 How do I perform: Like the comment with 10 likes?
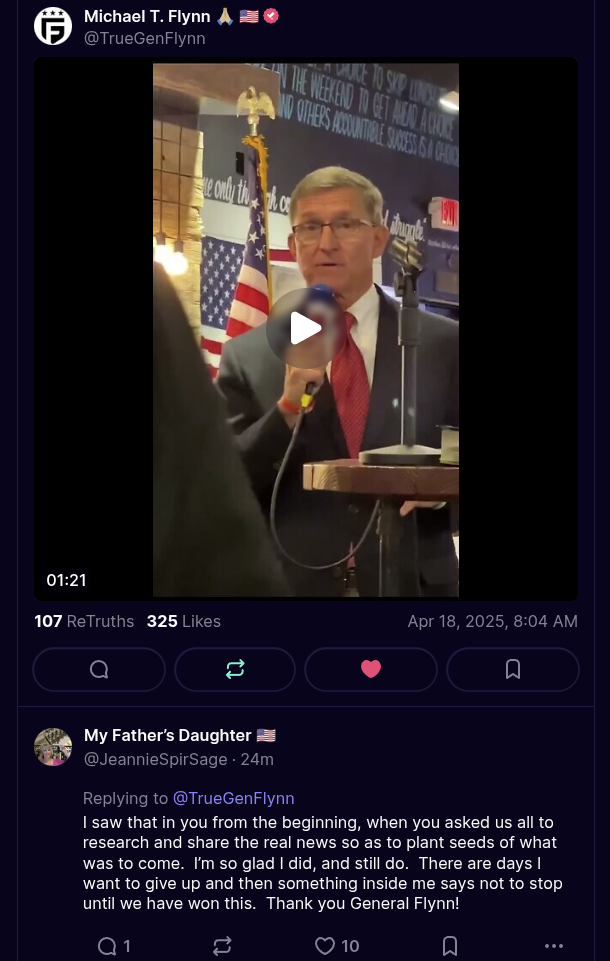[x=337, y=946]
